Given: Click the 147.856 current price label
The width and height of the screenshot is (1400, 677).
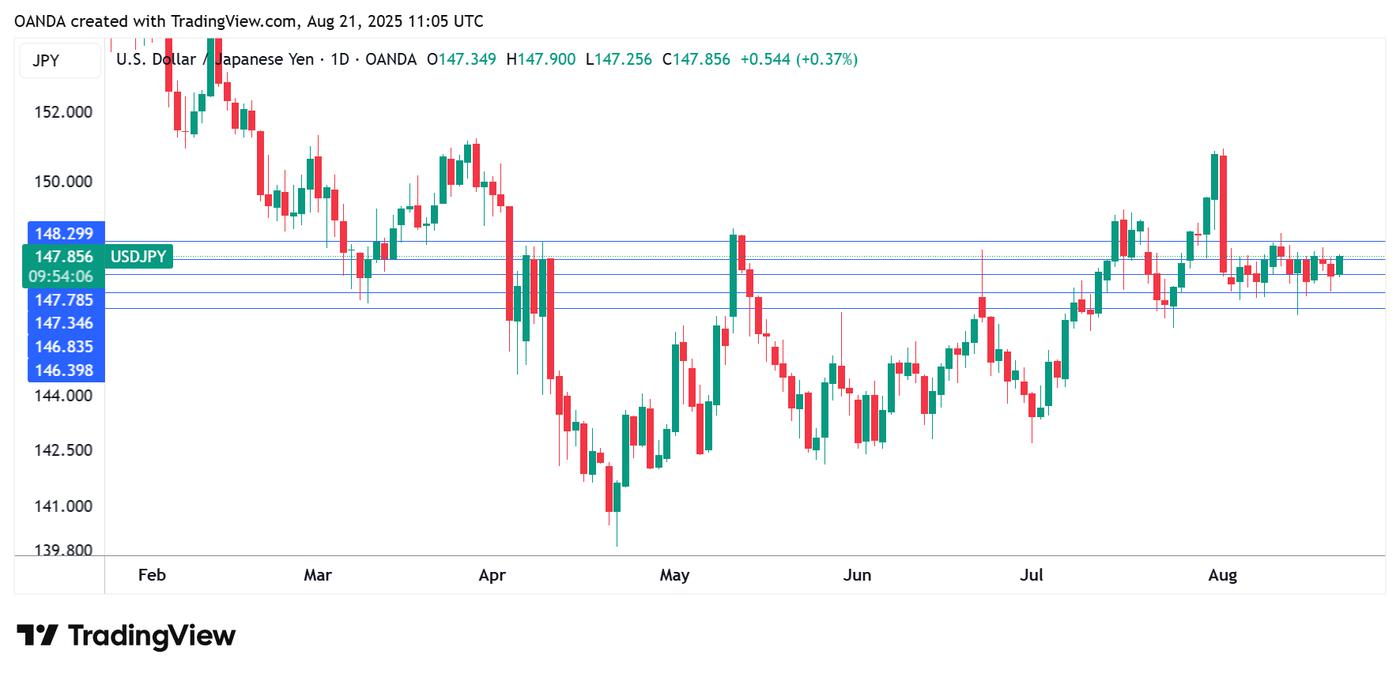Looking at the screenshot, I should point(63,256).
